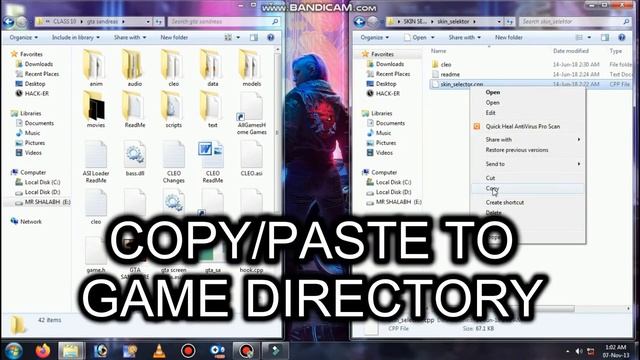Open Share with dropdown in left window
The image size is (640, 360).
coord(129,37)
